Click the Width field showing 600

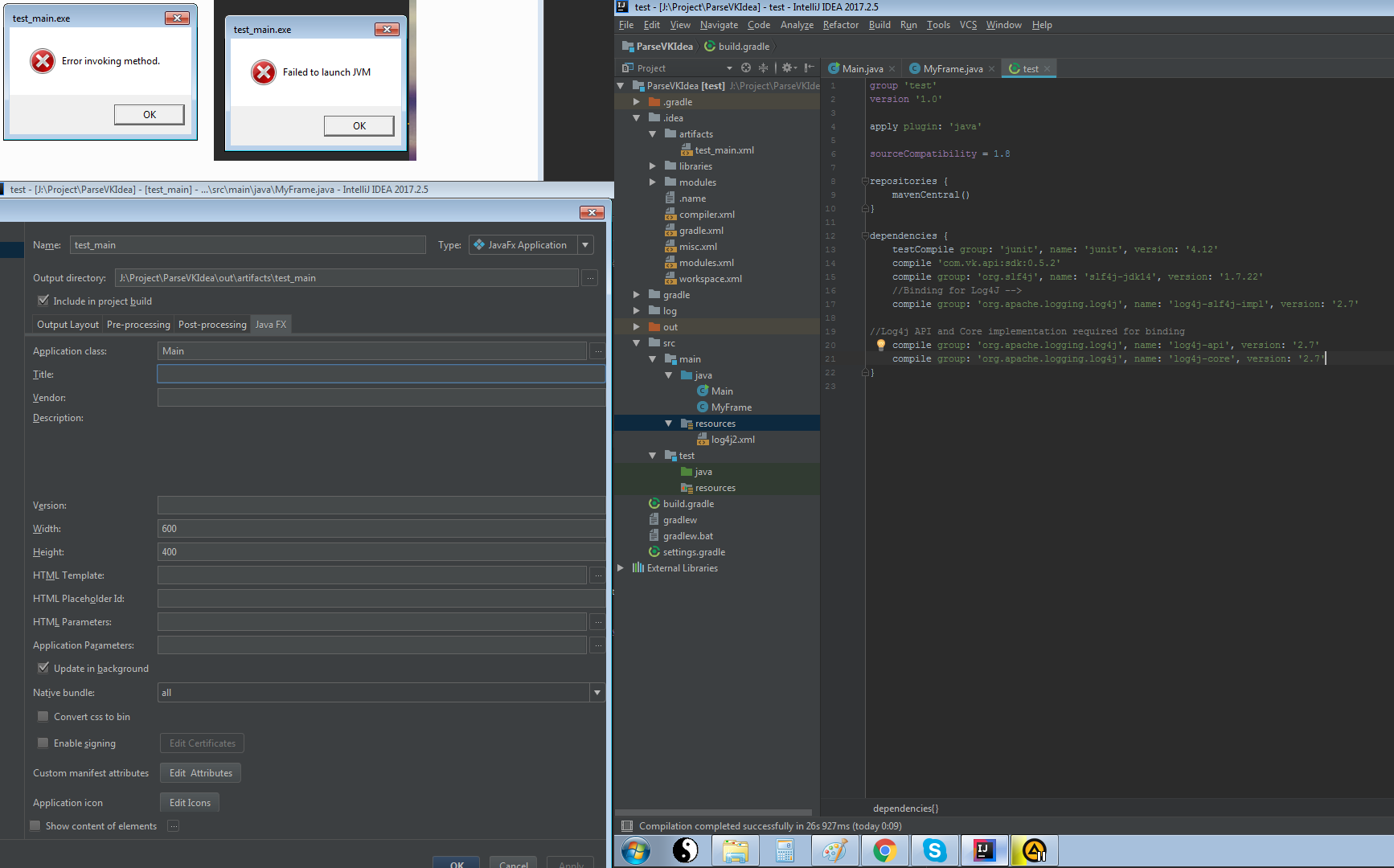coord(381,528)
